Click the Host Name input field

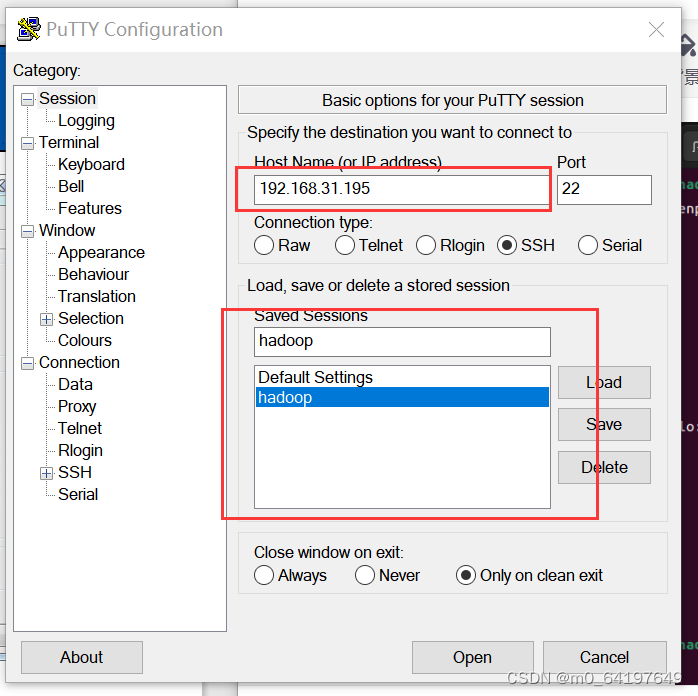point(402,190)
